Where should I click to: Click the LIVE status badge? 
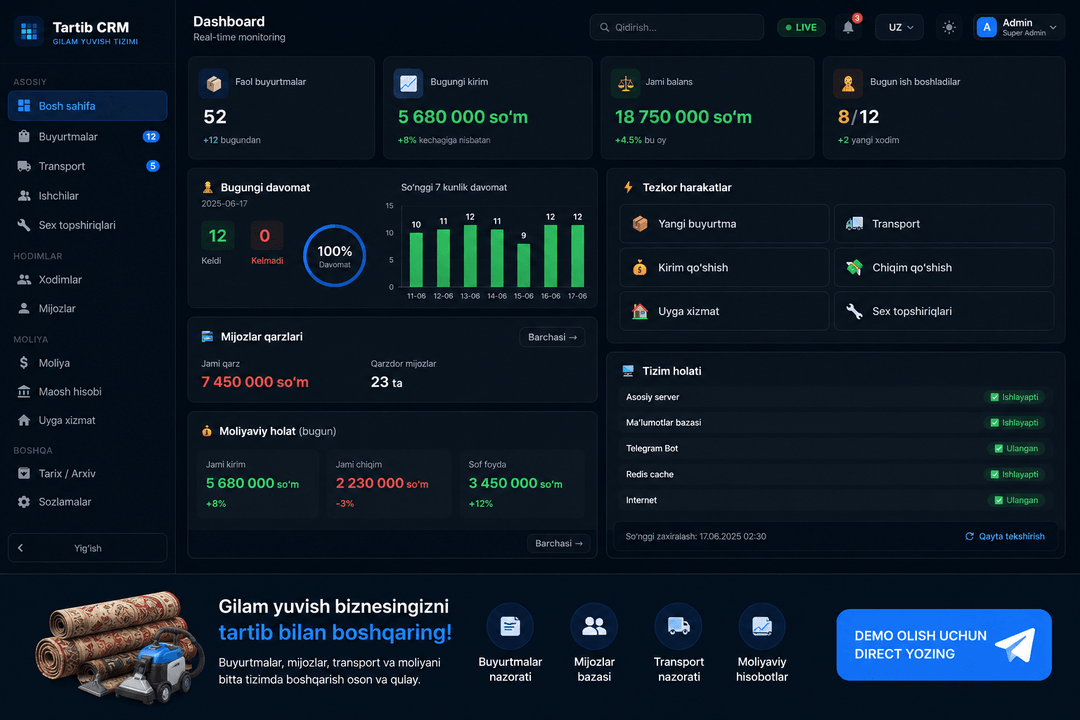[x=801, y=28]
